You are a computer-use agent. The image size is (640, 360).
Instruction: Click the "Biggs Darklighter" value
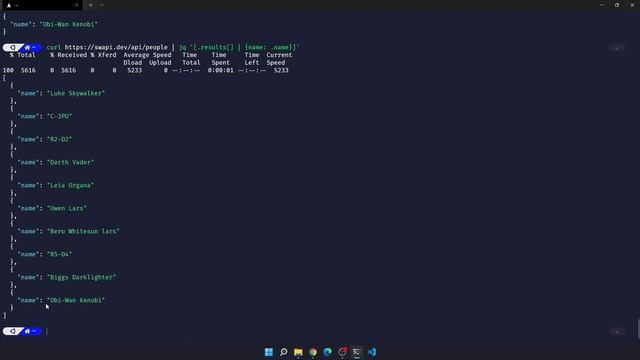coord(82,277)
